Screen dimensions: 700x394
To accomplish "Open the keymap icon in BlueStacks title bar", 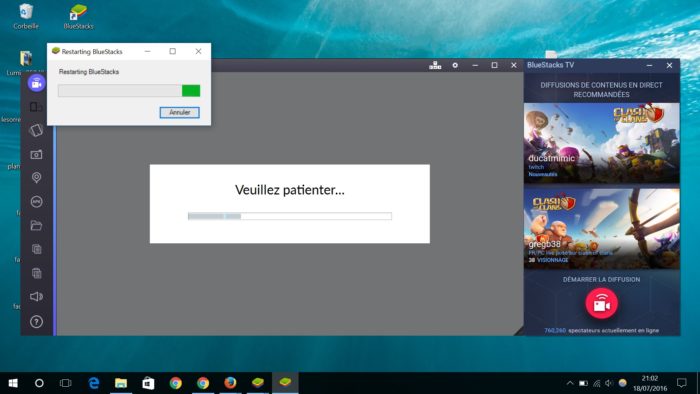I will pyautogui.click(x=435, y=65).
